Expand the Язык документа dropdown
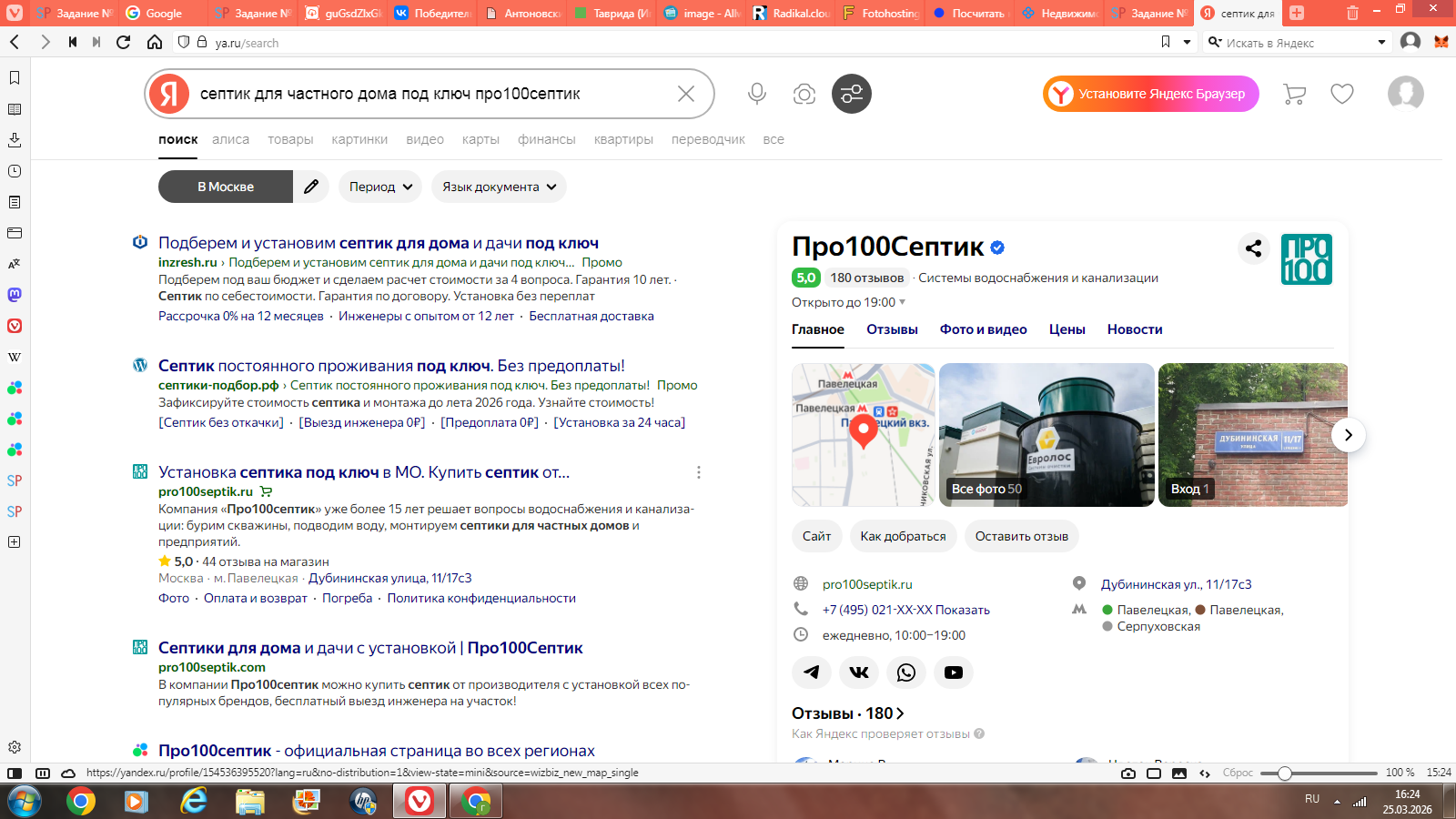1456x819 pixels. (499, 187)
